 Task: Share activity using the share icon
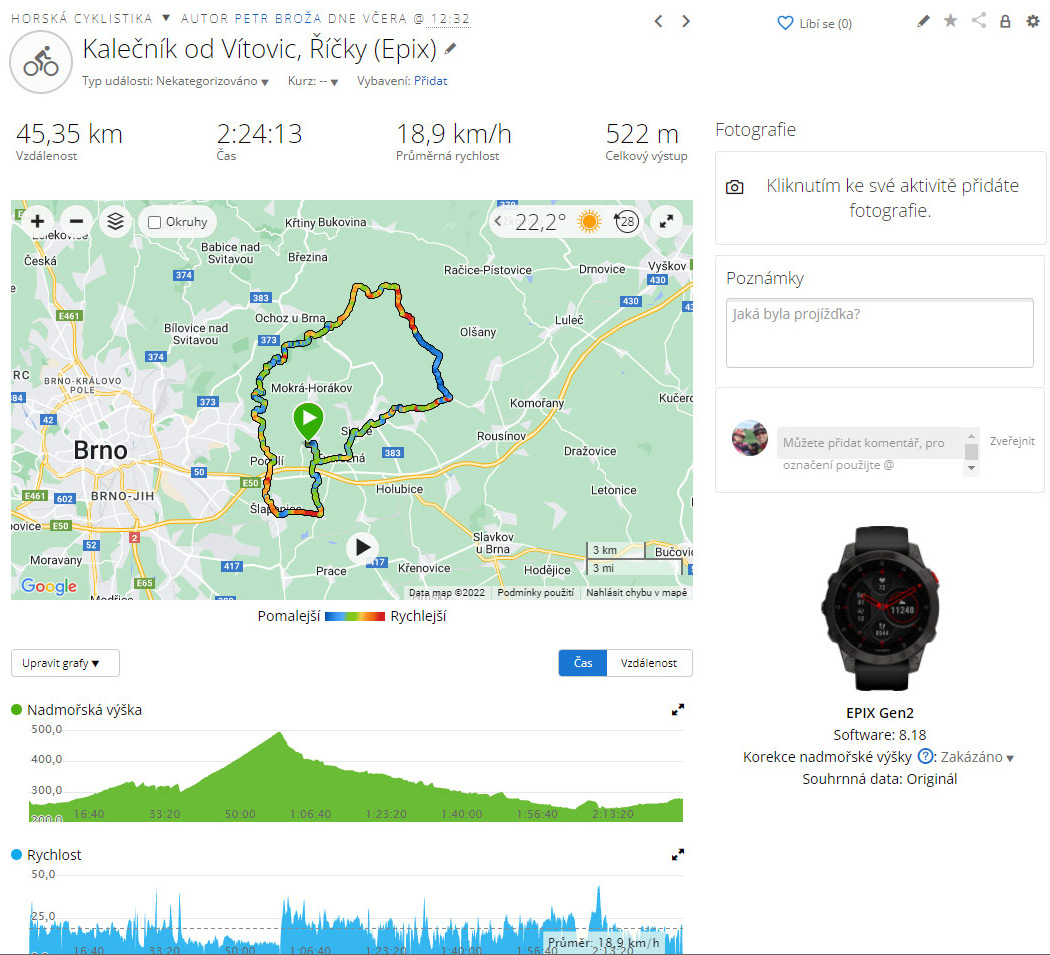pos(978,21)
